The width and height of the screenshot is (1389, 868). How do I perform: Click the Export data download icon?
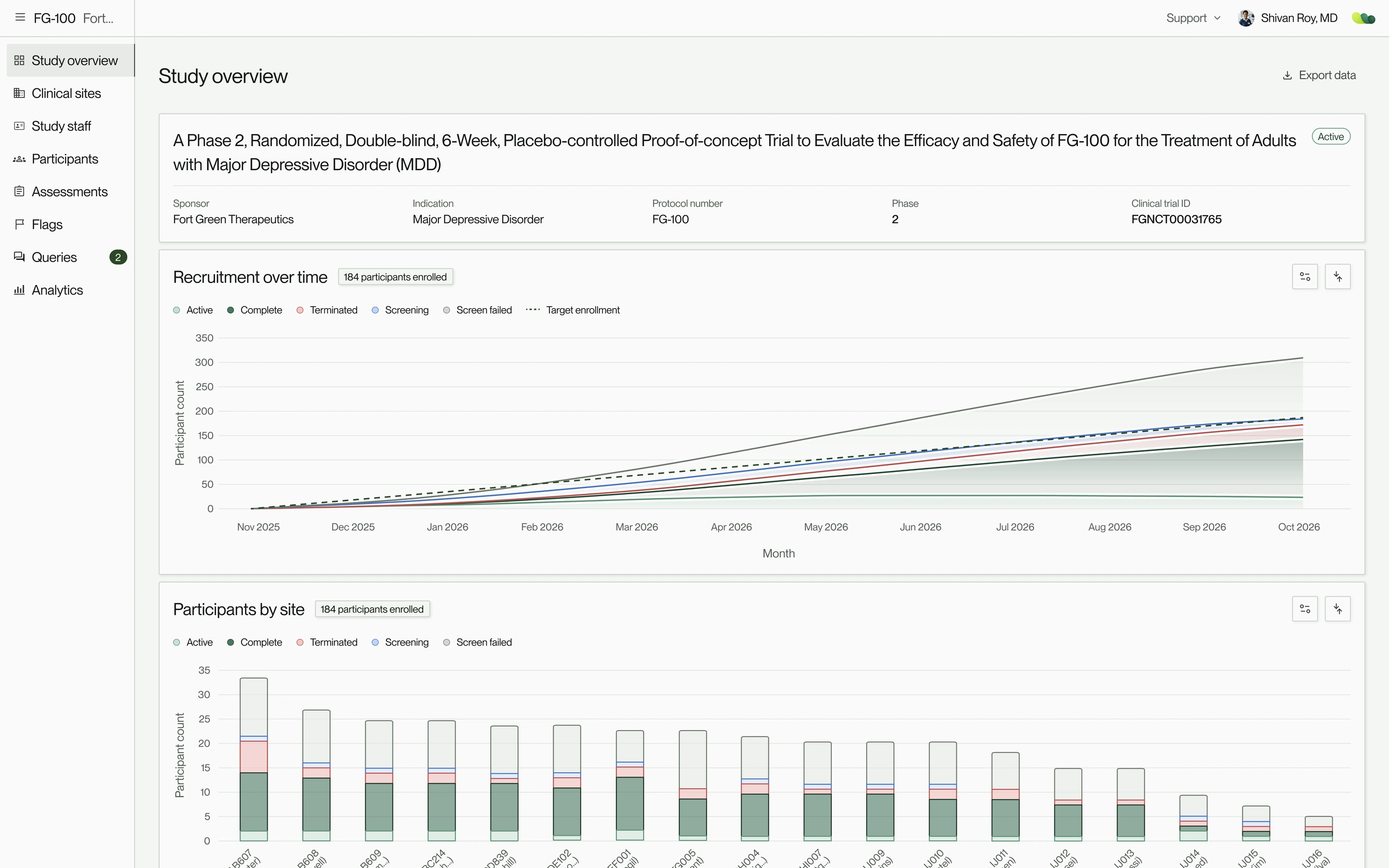tap(1287, 75)
